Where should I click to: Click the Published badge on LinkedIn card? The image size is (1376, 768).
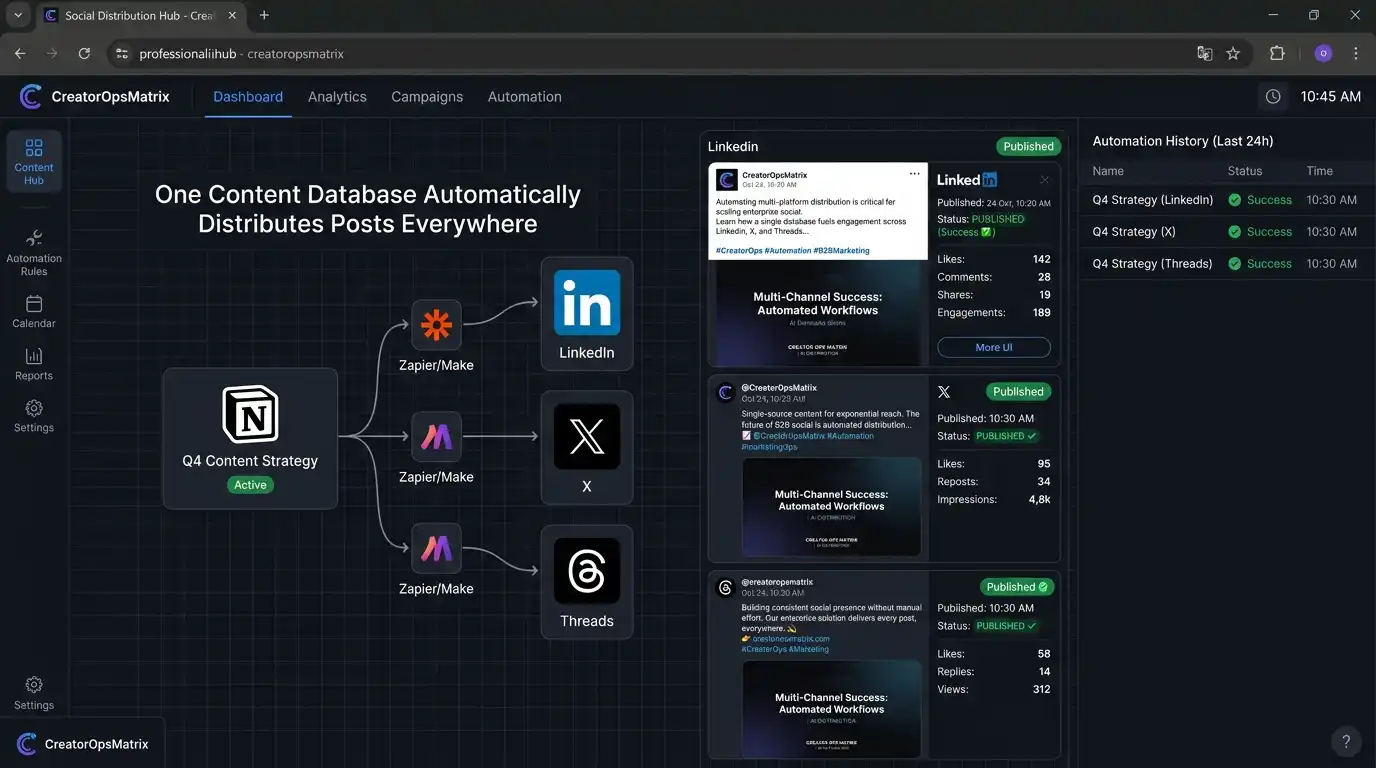point(1028,146)
